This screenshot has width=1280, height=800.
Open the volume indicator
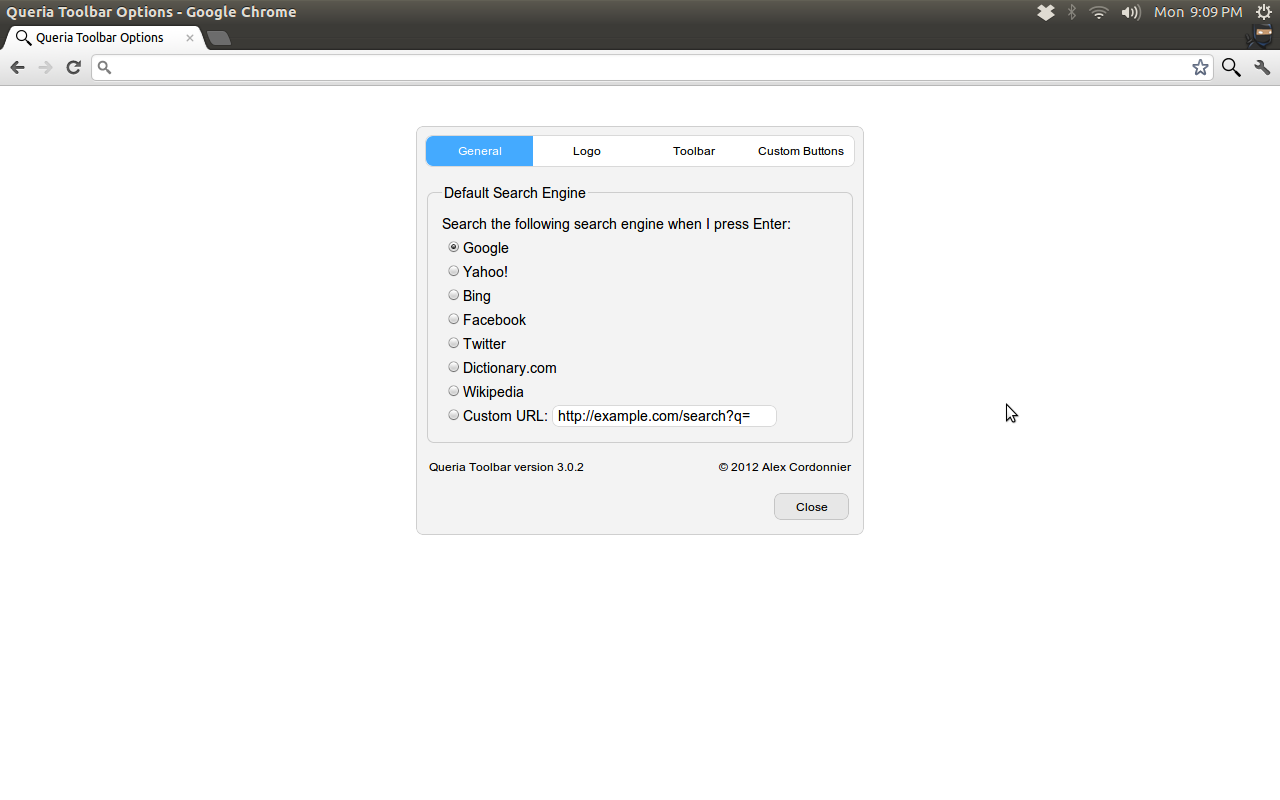click(1131, 12)
